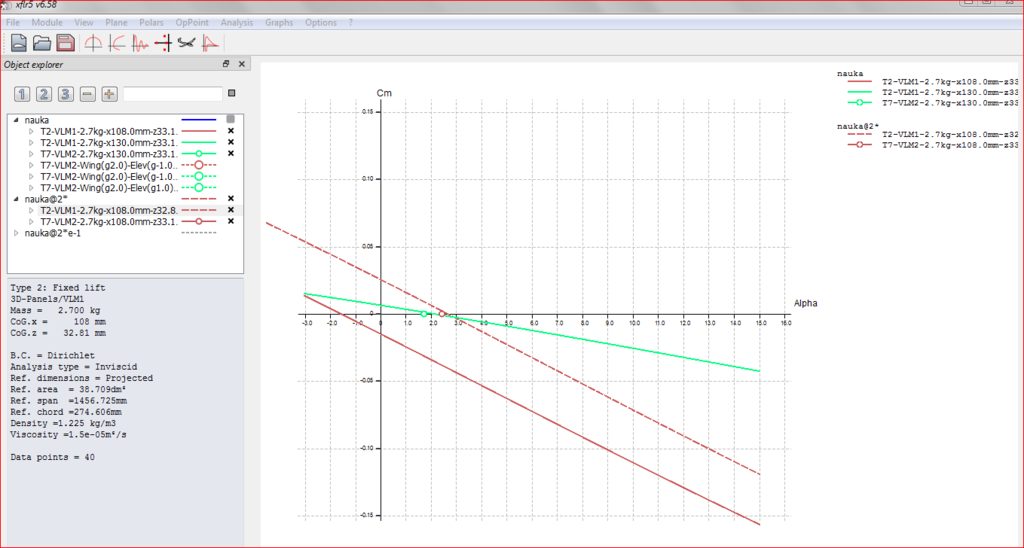Image resolution: width=1024 pixels, height=548 pixels.
Task: Toggle visibility of T7-VLM2 x108.0mm polar
Action: (x=230, y=221)
